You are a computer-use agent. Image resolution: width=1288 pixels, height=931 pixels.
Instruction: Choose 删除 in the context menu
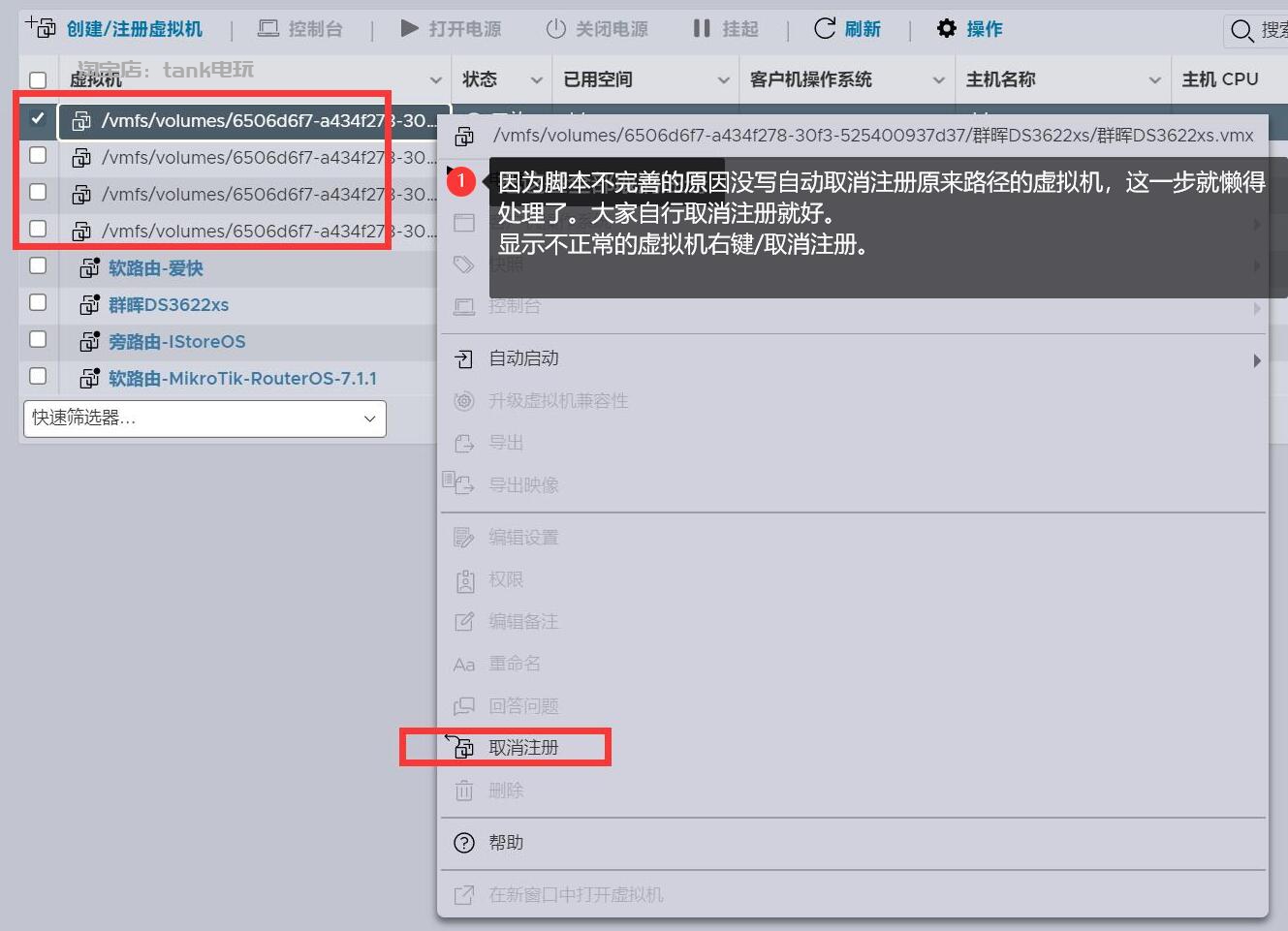(x=506, y=791)
